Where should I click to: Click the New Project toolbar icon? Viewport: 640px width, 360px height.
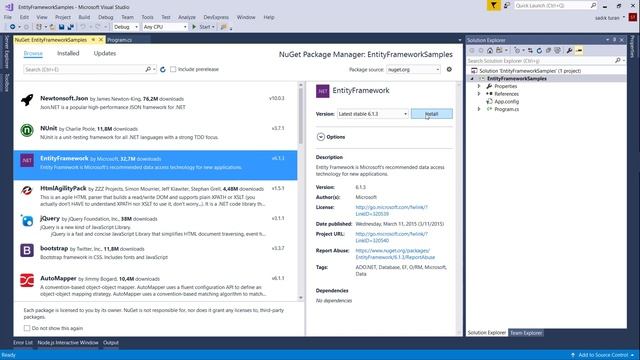coord(39,27)
